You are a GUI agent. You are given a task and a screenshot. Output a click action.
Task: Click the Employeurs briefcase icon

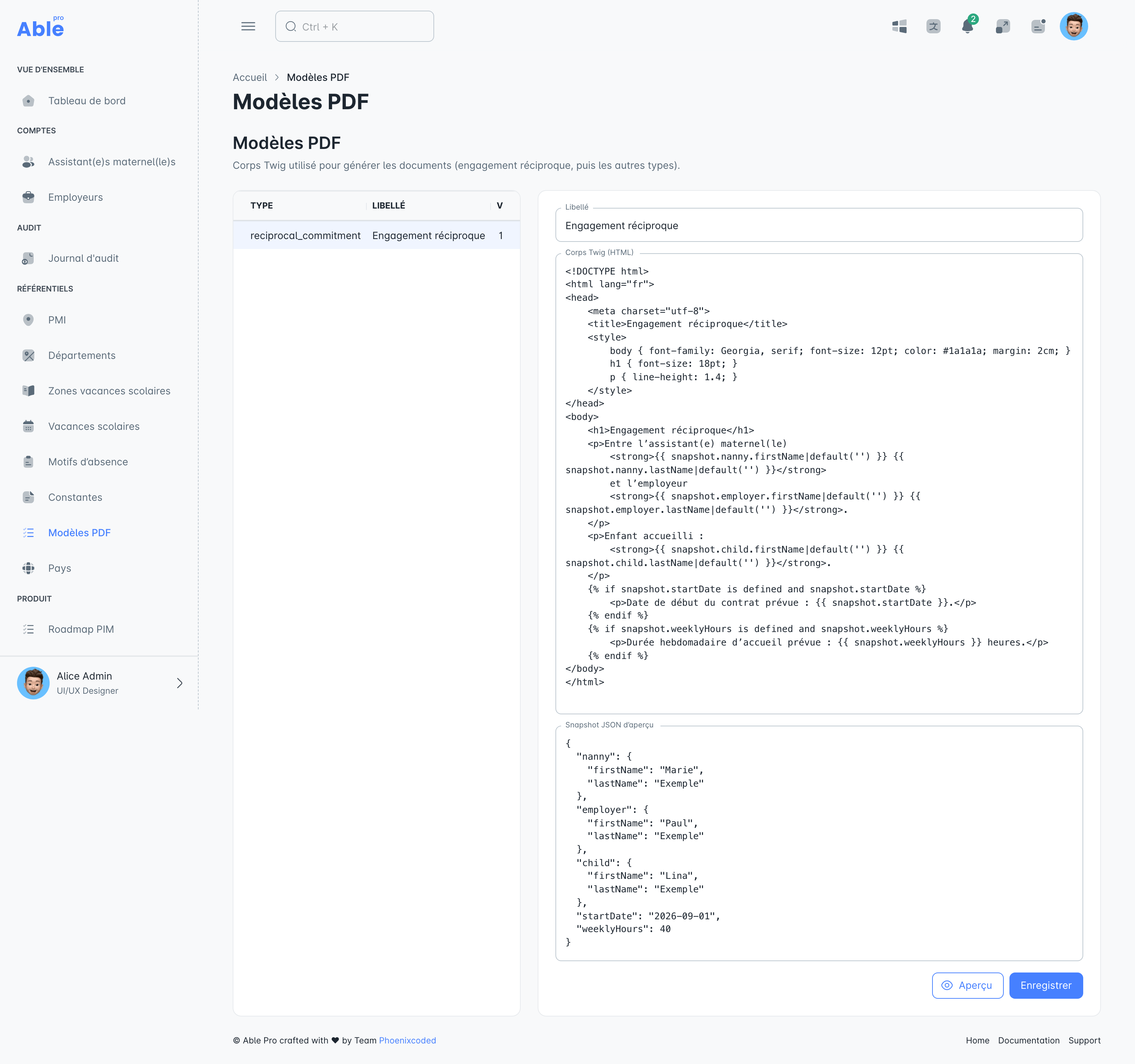coord(28,198)
